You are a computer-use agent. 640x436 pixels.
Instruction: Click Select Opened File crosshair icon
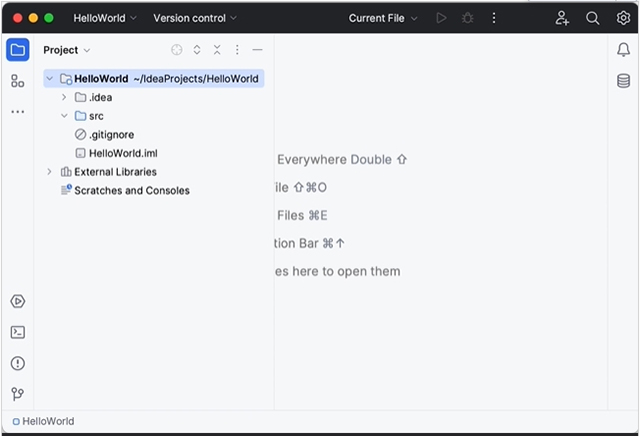(177, 50)
